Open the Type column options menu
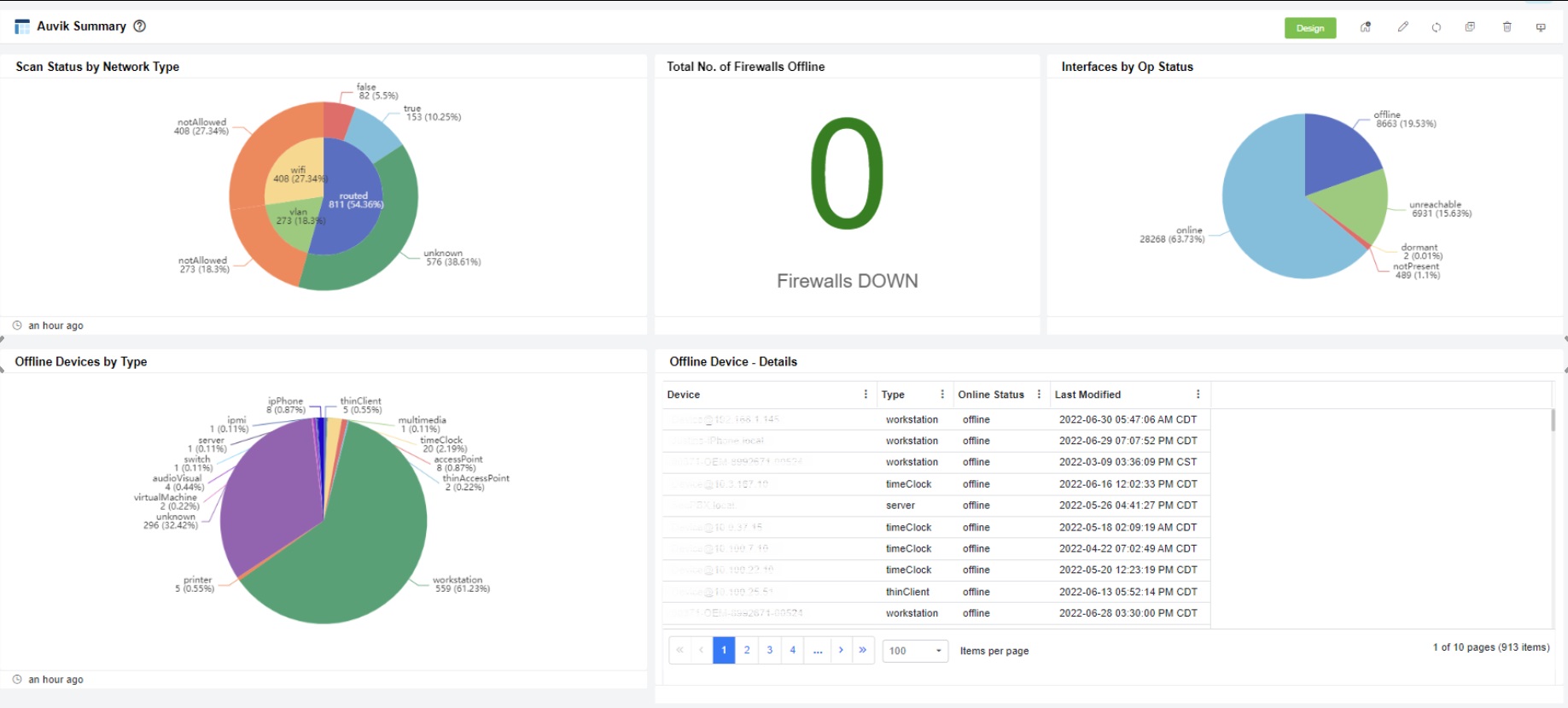 pos(942,395)
